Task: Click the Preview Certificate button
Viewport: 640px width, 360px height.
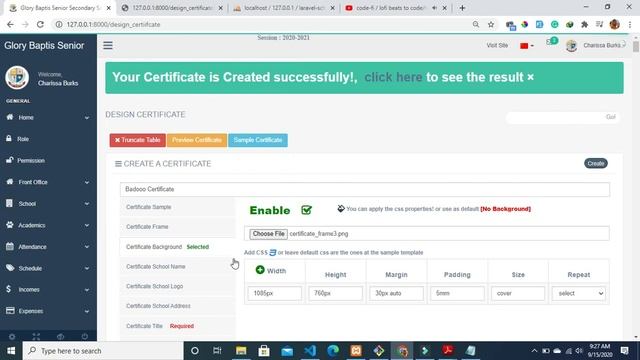Action: [x=197, y=140]
